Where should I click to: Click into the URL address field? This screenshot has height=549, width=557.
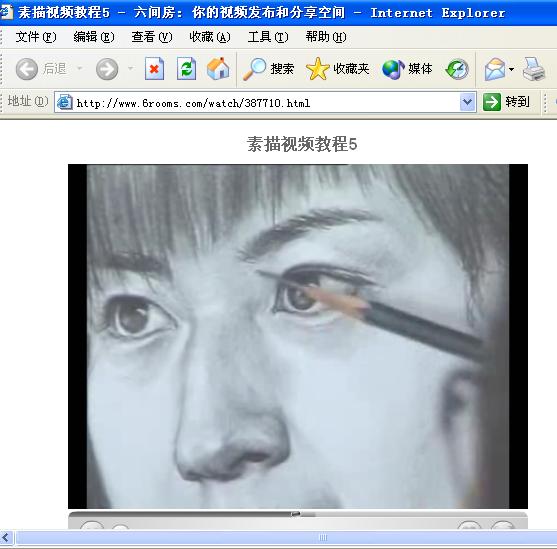[265, 103]
